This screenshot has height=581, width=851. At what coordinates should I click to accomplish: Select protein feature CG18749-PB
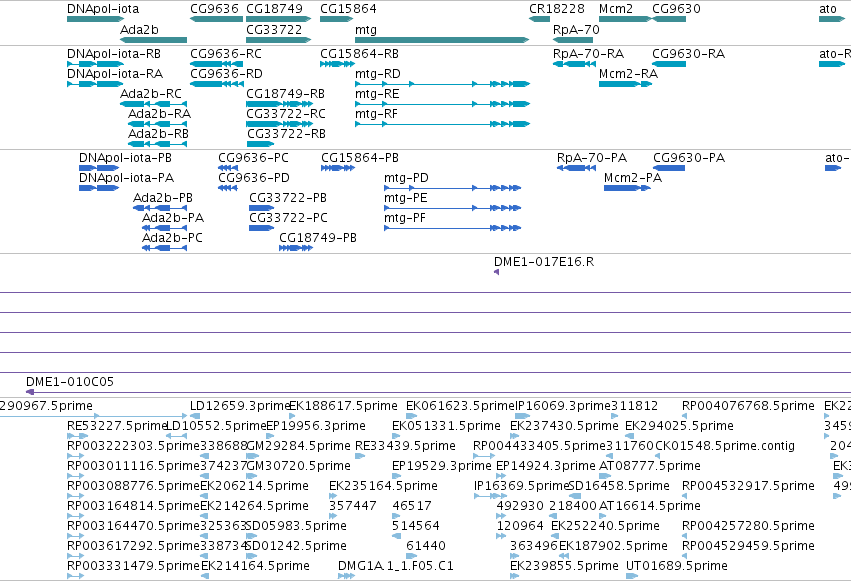click(x=296, y=248)
